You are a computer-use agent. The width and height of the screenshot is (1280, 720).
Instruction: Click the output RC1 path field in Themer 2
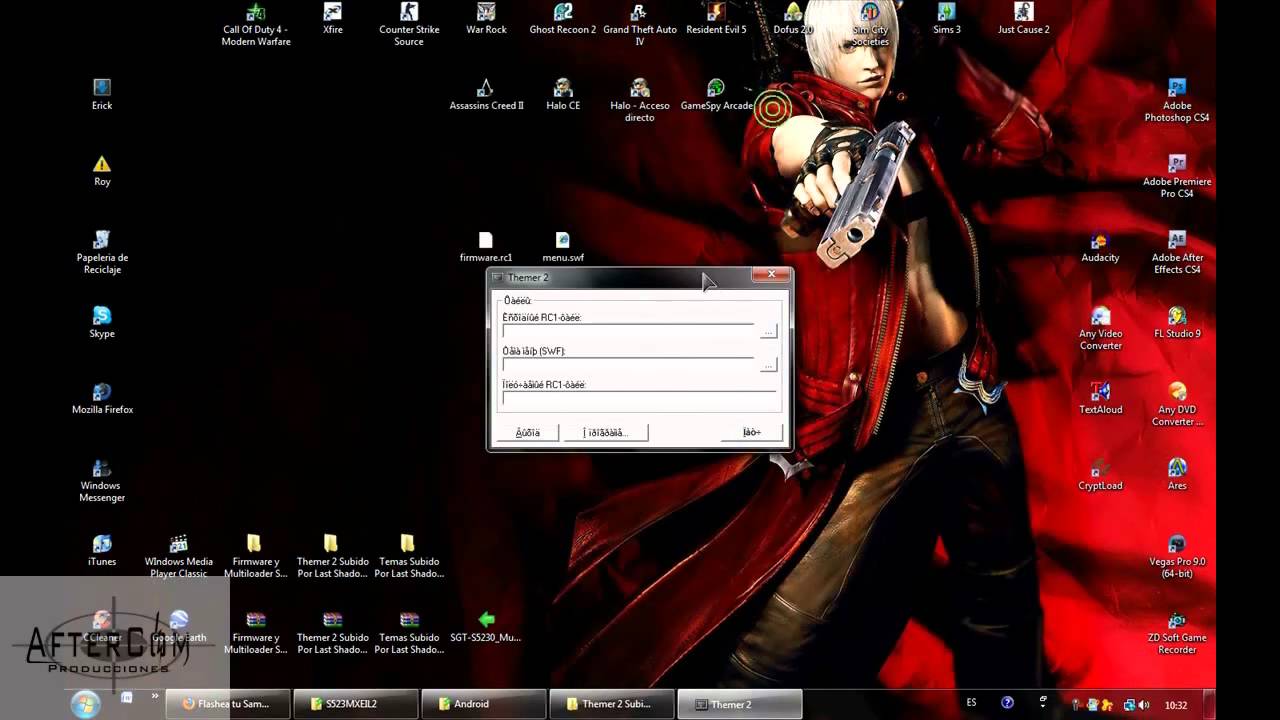(640, 398)
